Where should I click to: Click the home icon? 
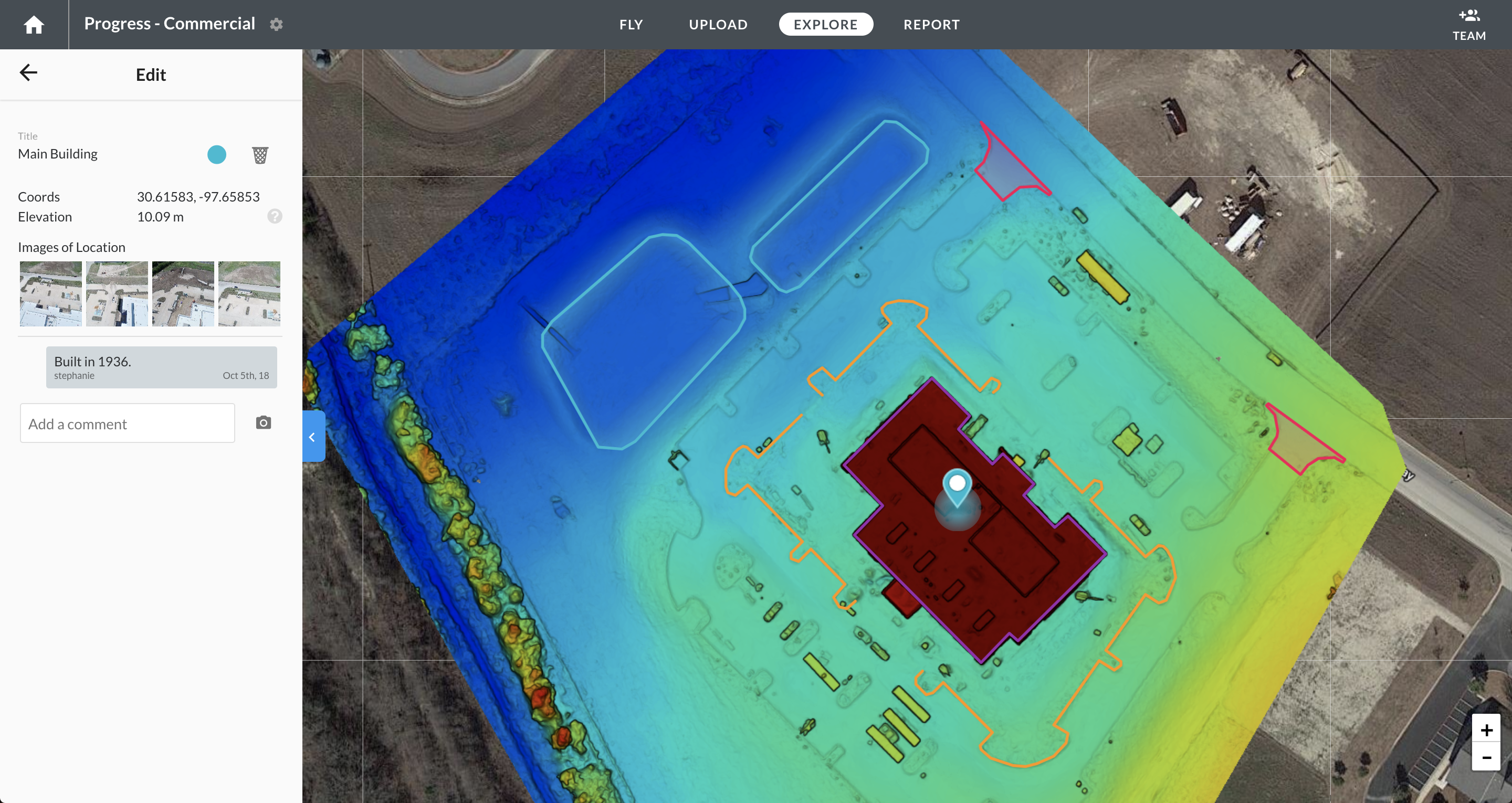pyautogui.click(x=34, y=25)
